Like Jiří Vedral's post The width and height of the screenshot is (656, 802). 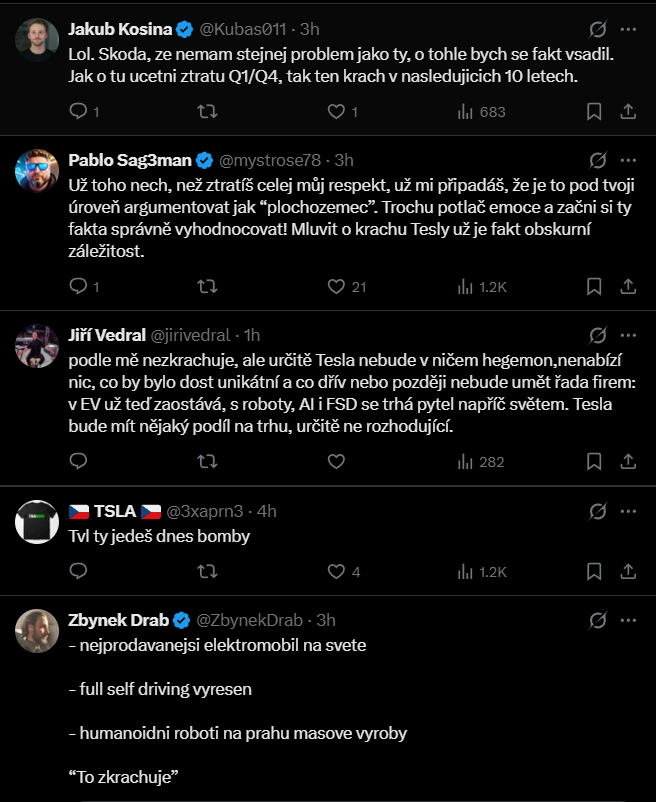point(337,461)
